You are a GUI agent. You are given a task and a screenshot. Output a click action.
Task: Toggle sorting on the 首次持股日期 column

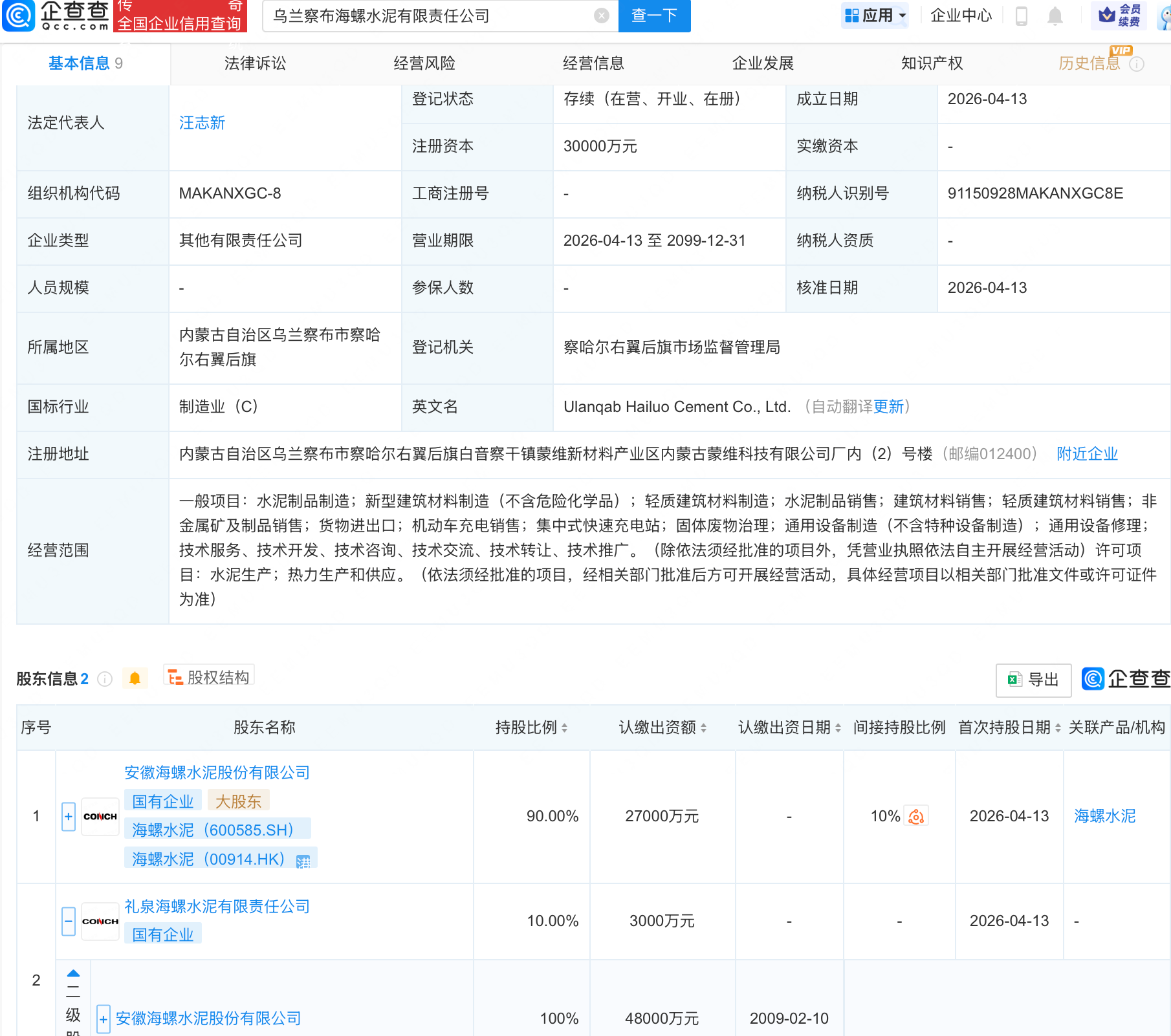[1058, 728]
